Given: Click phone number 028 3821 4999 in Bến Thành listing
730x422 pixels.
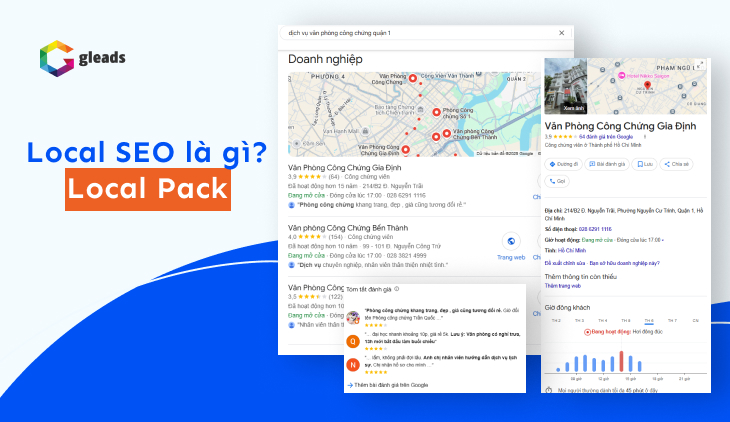Looking at the screenshot, I should click(x=406, y=256).
